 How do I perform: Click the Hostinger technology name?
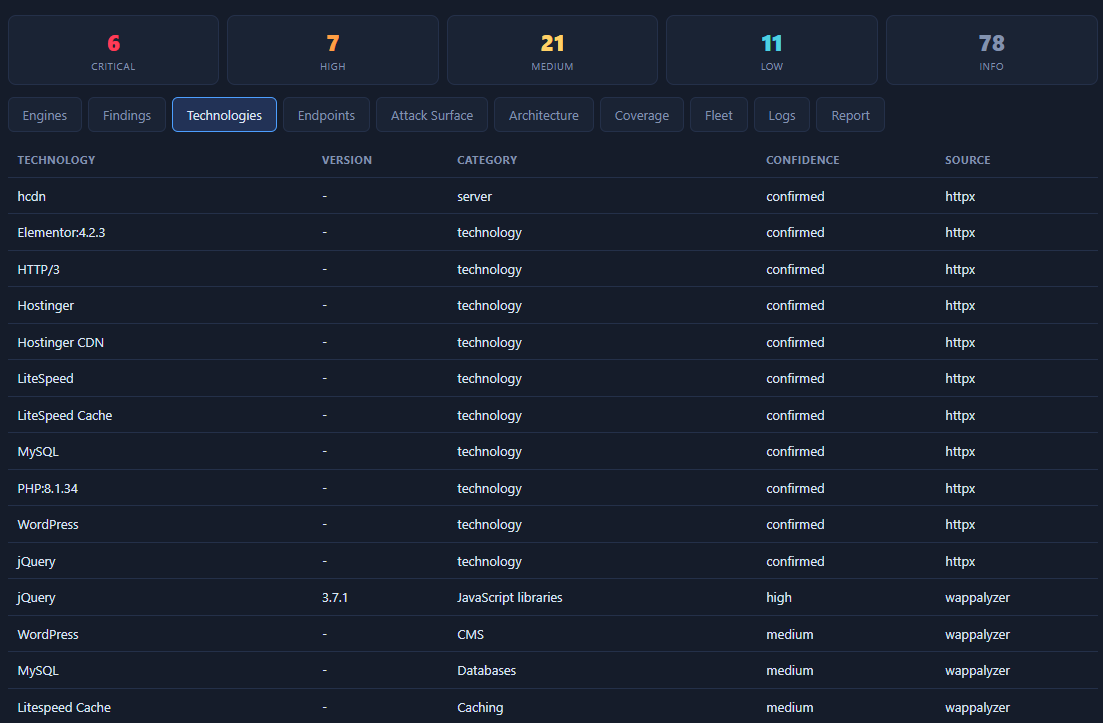point(46,306)
